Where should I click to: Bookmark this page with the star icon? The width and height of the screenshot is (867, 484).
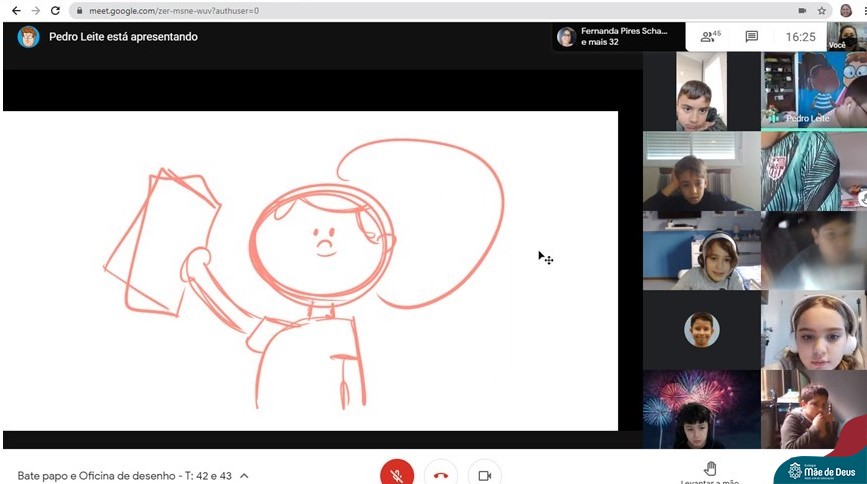point(822,10)
